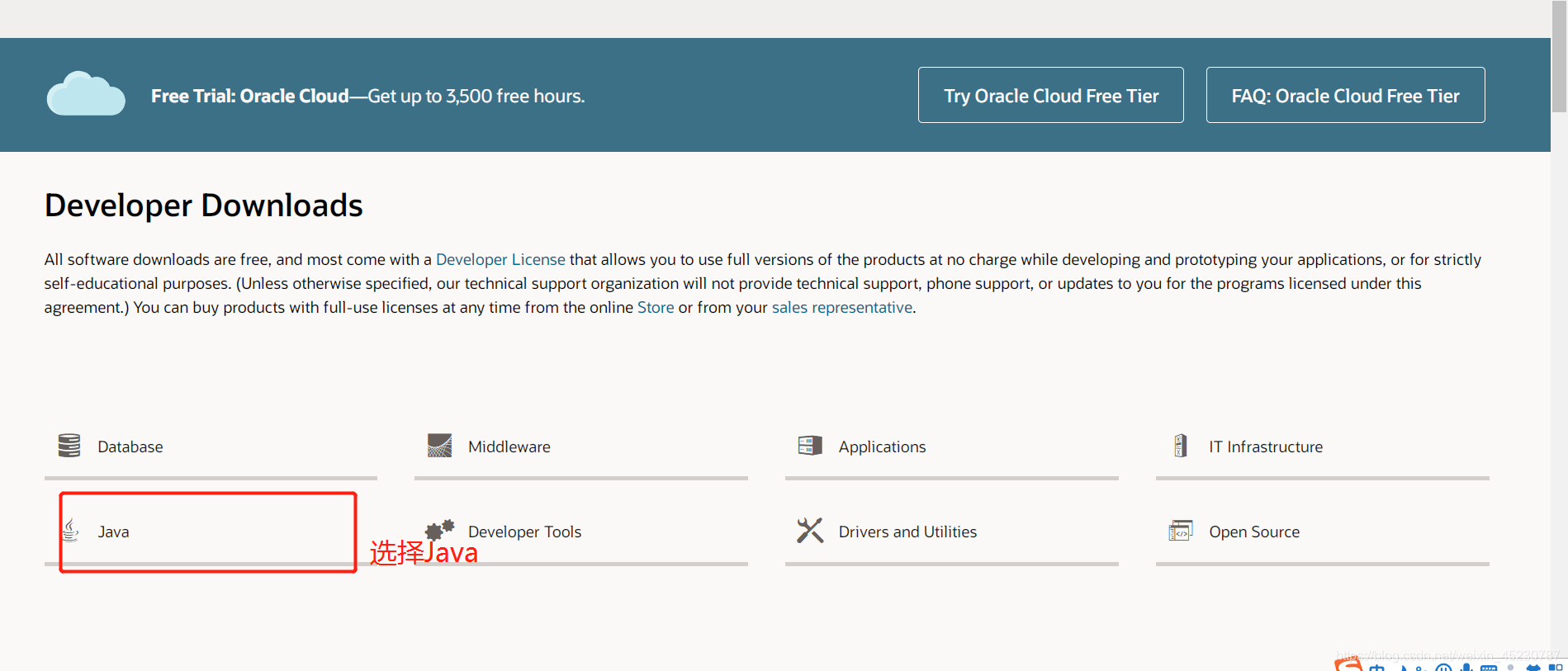Screen dimensions: 1568x671
Task: Open the Drivers and Utilities link
Action: point(907,532)
